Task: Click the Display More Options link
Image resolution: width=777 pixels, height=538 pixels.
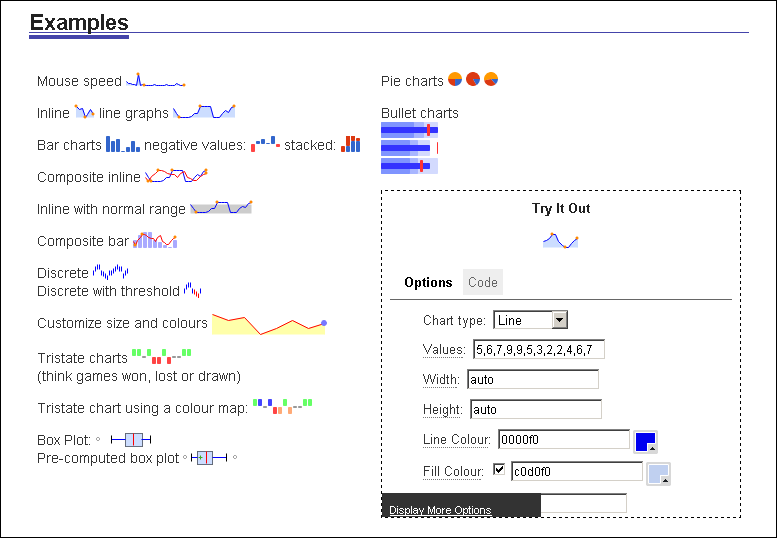Action: 440,510
